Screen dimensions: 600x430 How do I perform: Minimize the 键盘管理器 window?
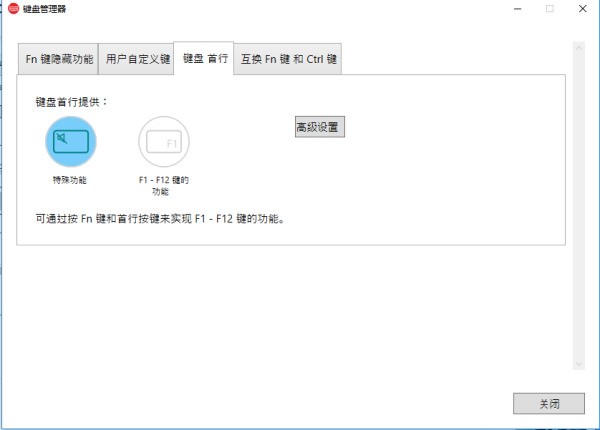pos(518,9)
